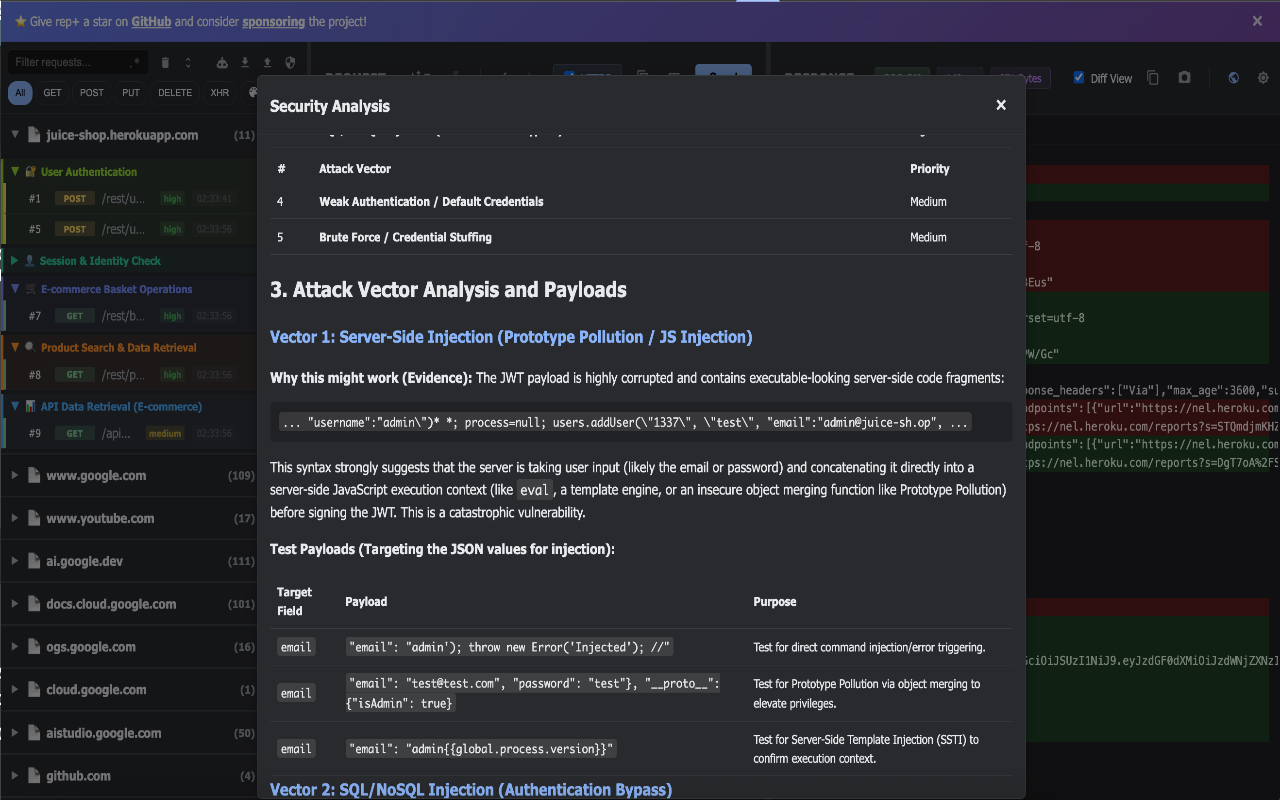
Task: Click the camera screenshot icon in response toolbar
Action: coord(1184,78)
